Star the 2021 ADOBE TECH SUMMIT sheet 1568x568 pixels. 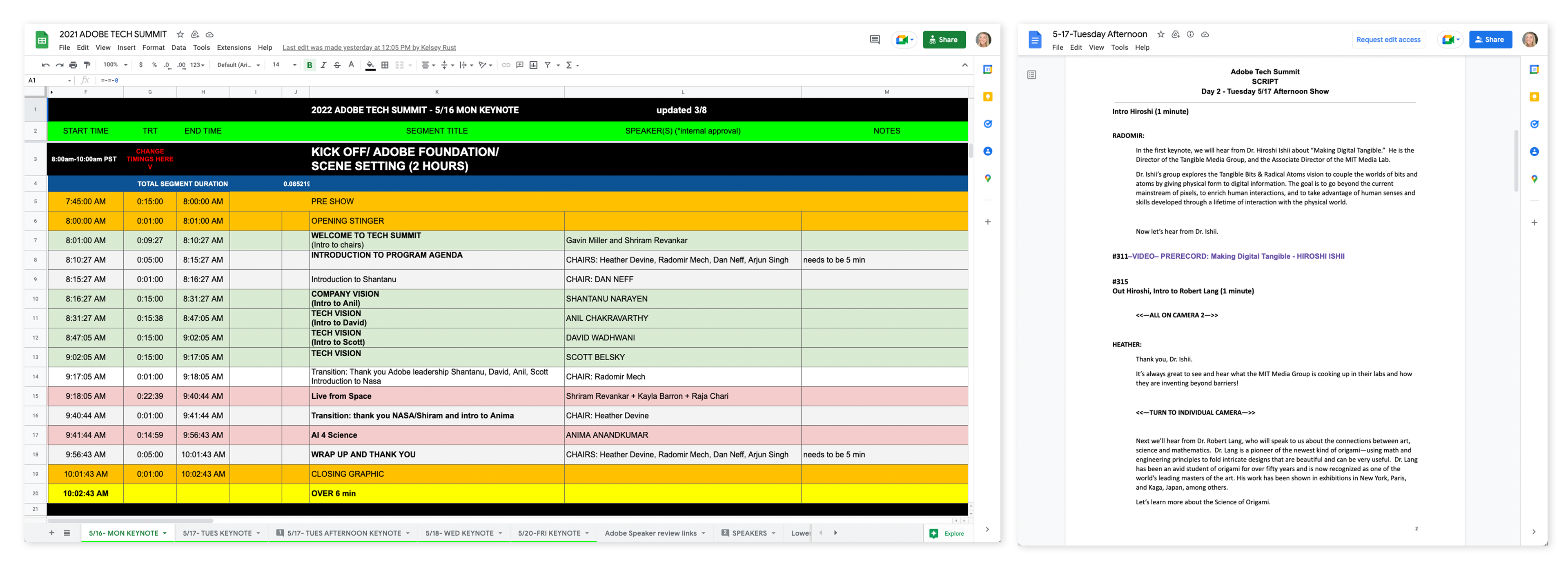tap(180, 35)
